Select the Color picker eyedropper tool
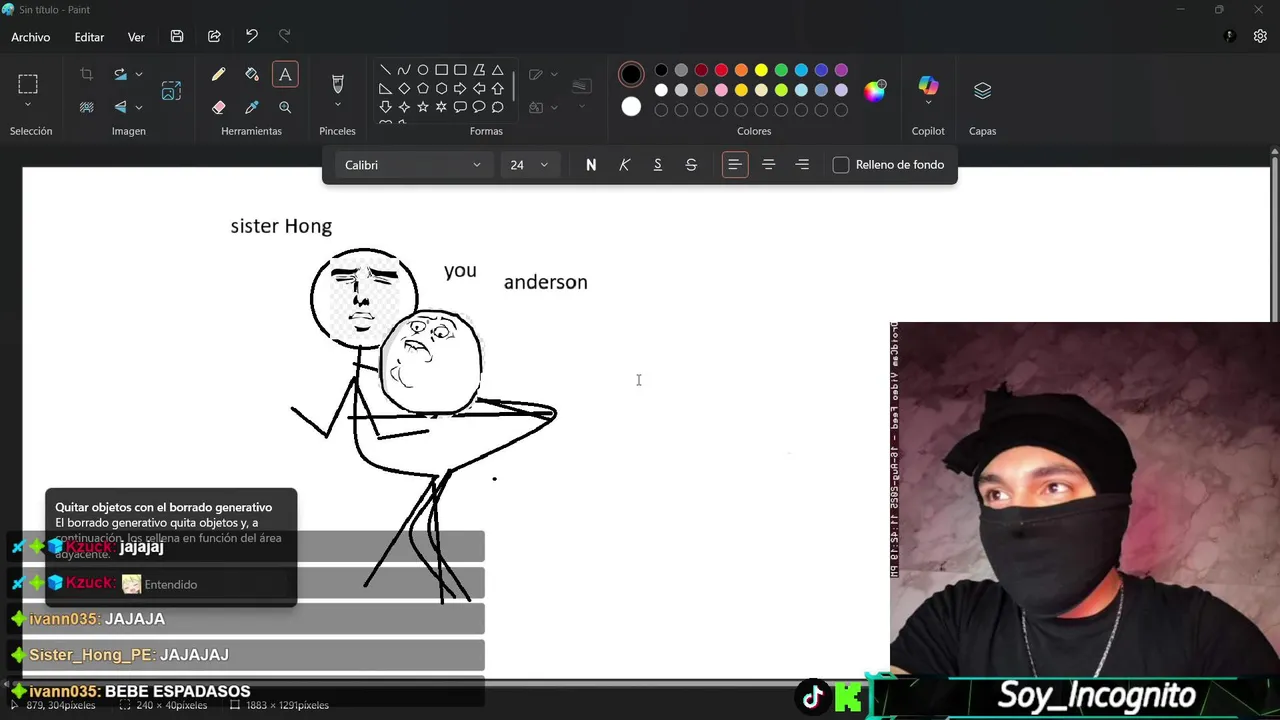This screenshot has width=1280, height=720. click(x=252, y=107)
